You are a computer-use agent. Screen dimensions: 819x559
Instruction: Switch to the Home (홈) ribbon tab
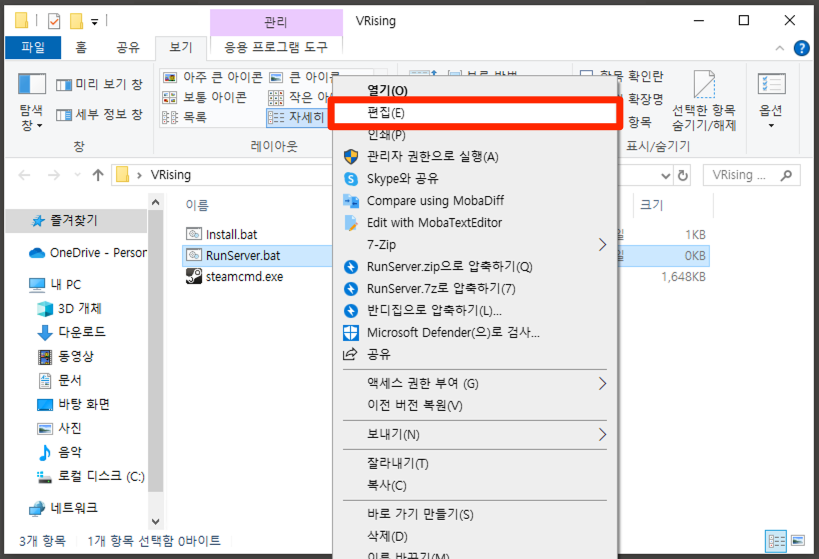tap(81, 48)
